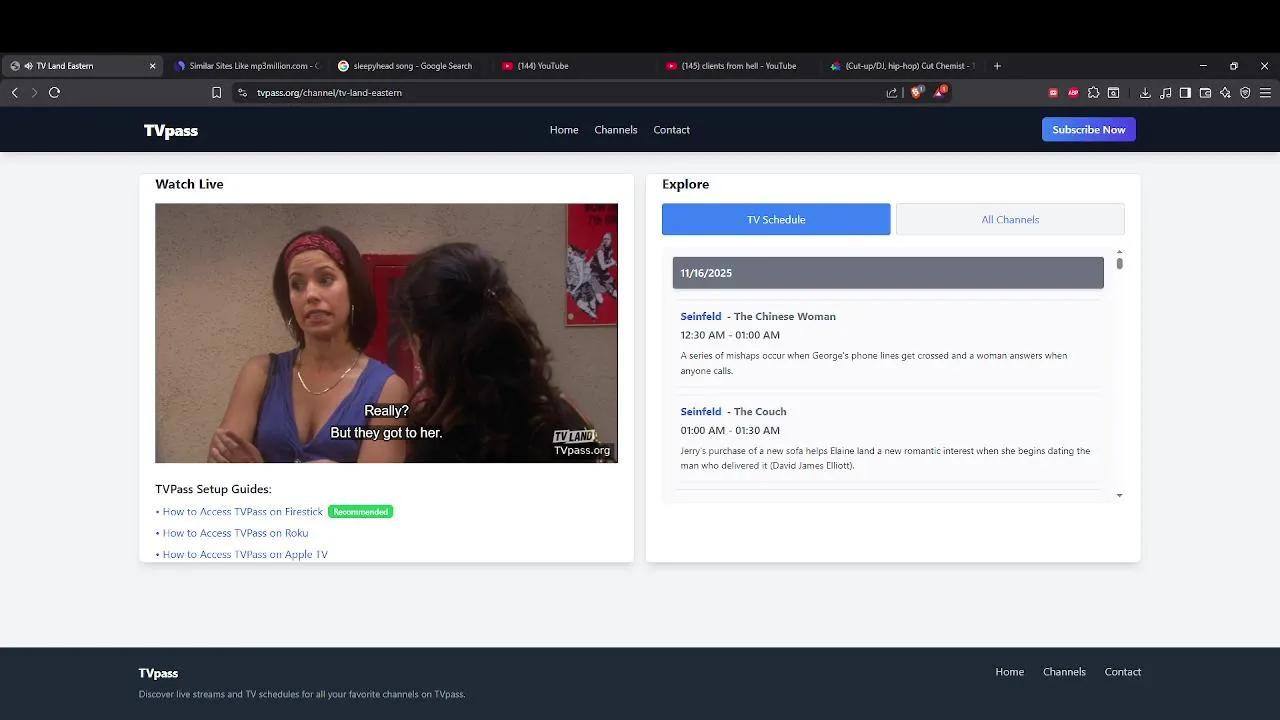The width and height of the screenshot is (1280, 720).
Task: Open Contact in the top navigation
Action: tap(671, 130)
